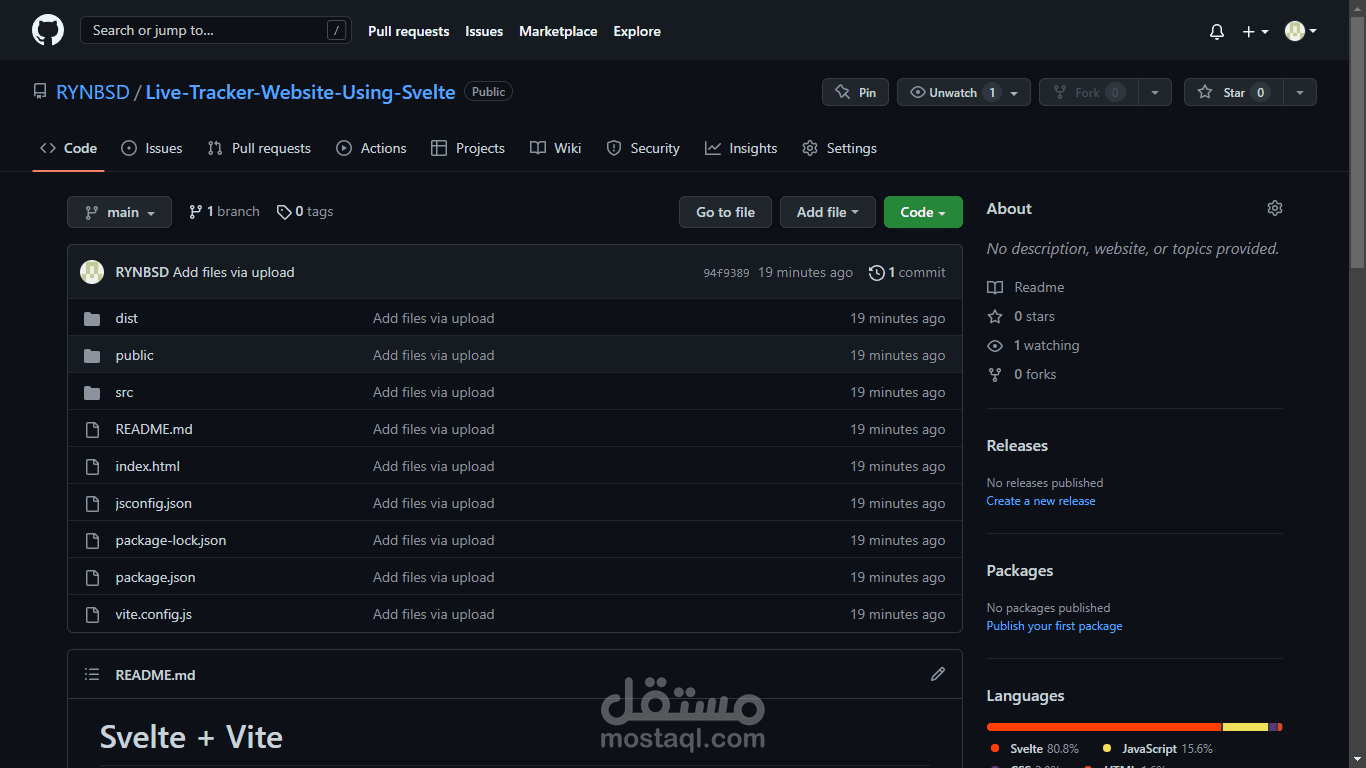Open the notifications bell

(1217, 31)
